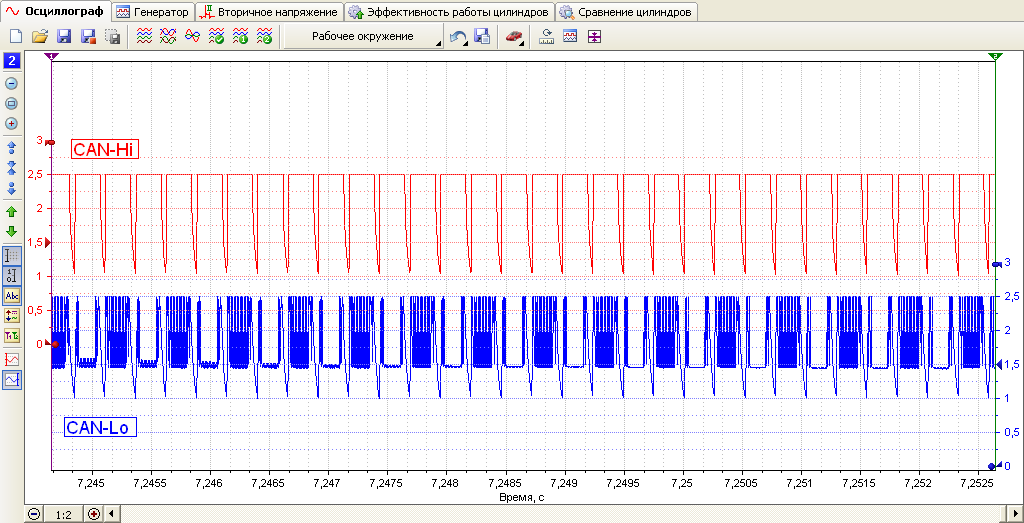
Task: Click the ruler measurement icon
Action: pos(546,37)
